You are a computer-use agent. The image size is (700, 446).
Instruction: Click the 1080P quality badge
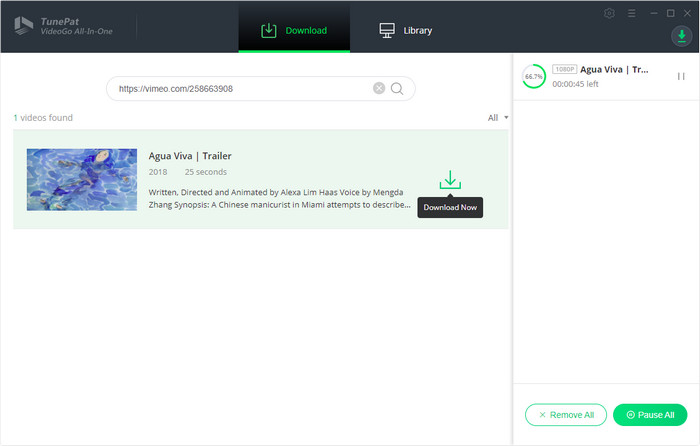565,69
